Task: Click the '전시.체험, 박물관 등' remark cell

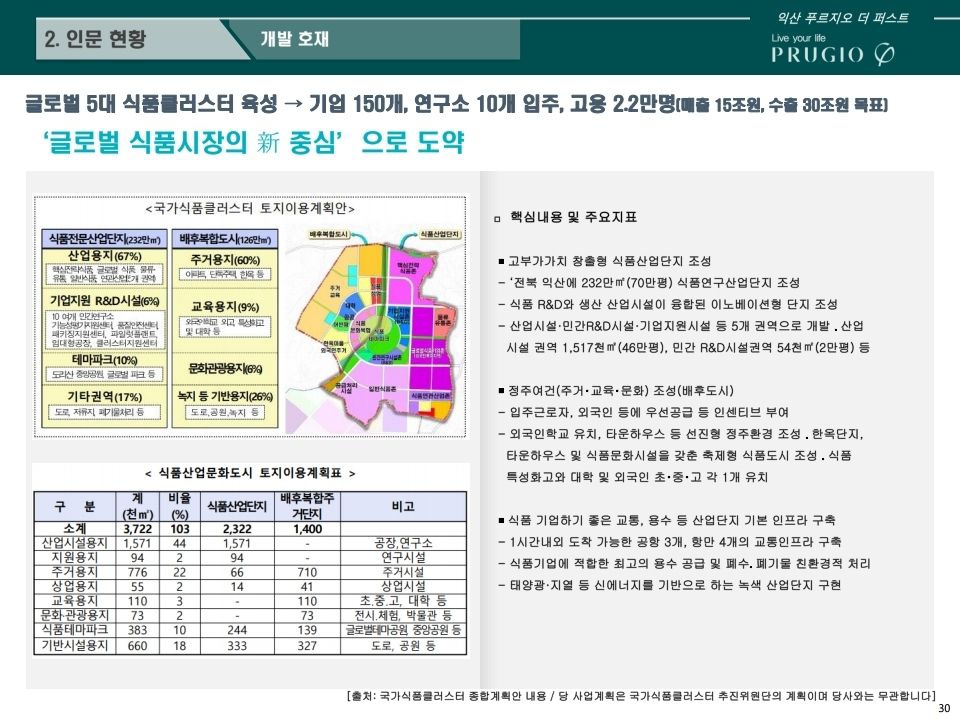Action: (x=403, y=615)
